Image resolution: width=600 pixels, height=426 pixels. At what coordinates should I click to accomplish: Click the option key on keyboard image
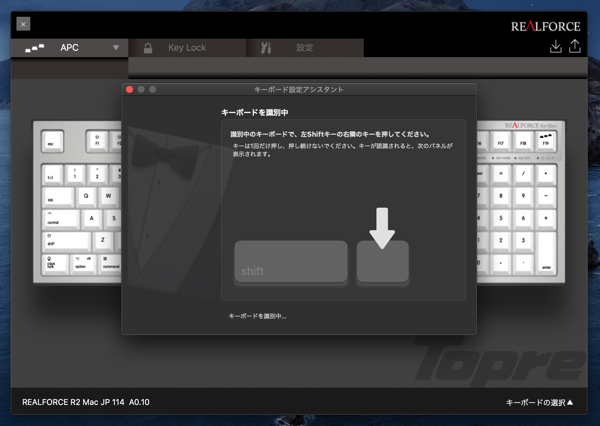coord(83,264)
